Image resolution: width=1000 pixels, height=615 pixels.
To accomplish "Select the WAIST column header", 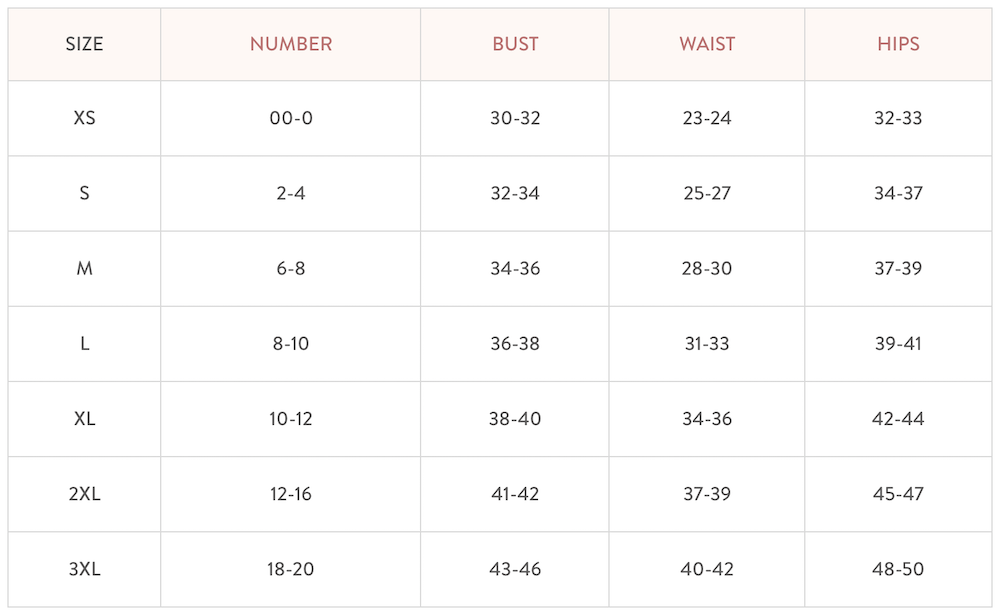I will tap(707, 44).
